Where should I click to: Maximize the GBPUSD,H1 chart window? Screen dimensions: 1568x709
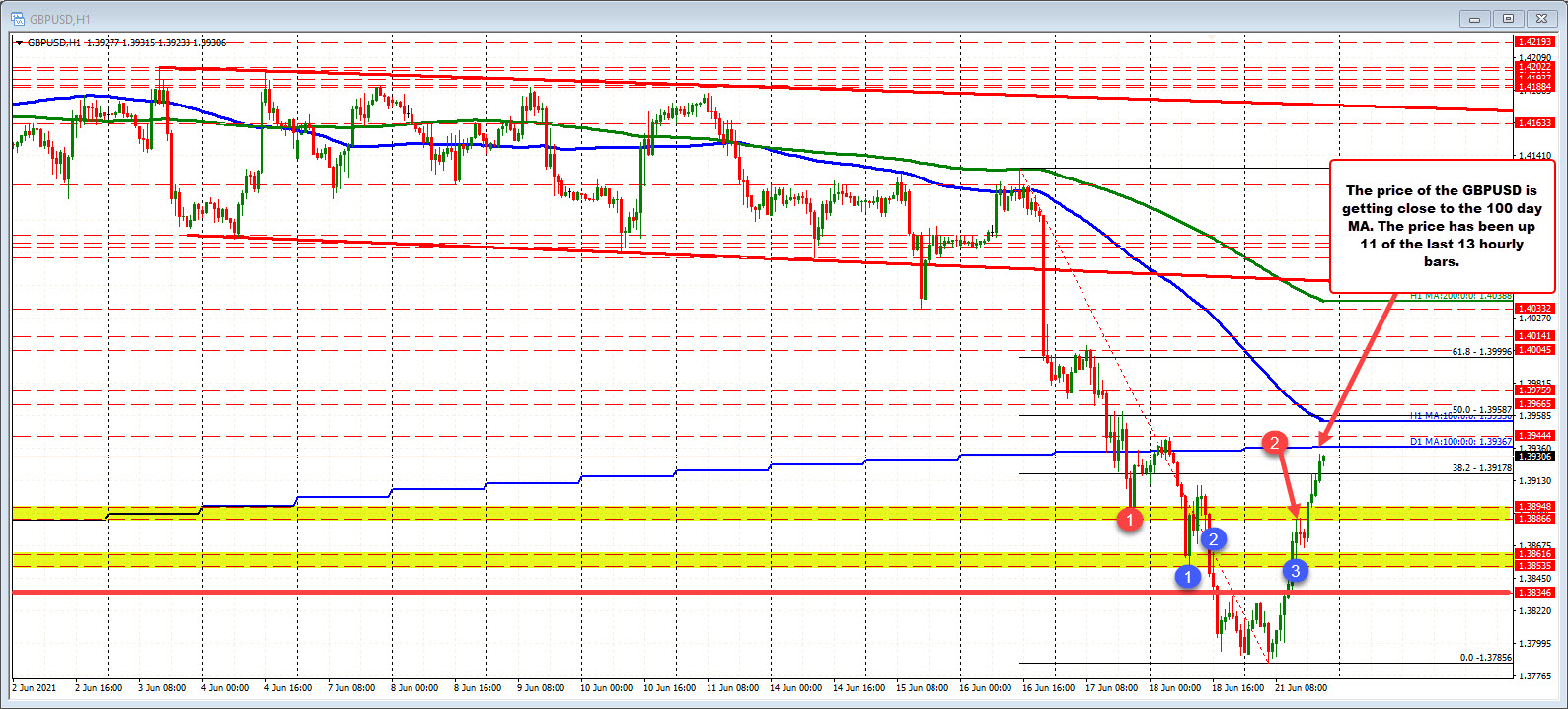click(1508, 18)
